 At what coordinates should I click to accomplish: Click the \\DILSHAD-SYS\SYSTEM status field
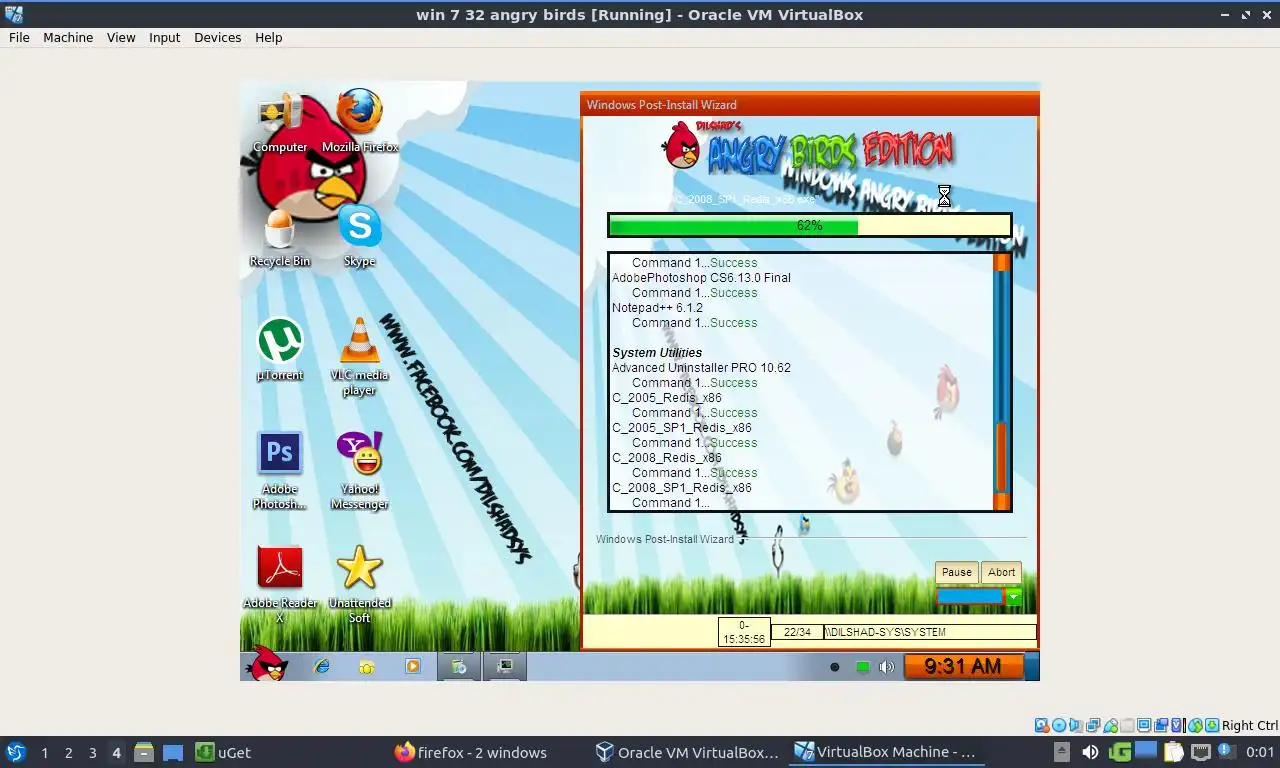point(930,632)
